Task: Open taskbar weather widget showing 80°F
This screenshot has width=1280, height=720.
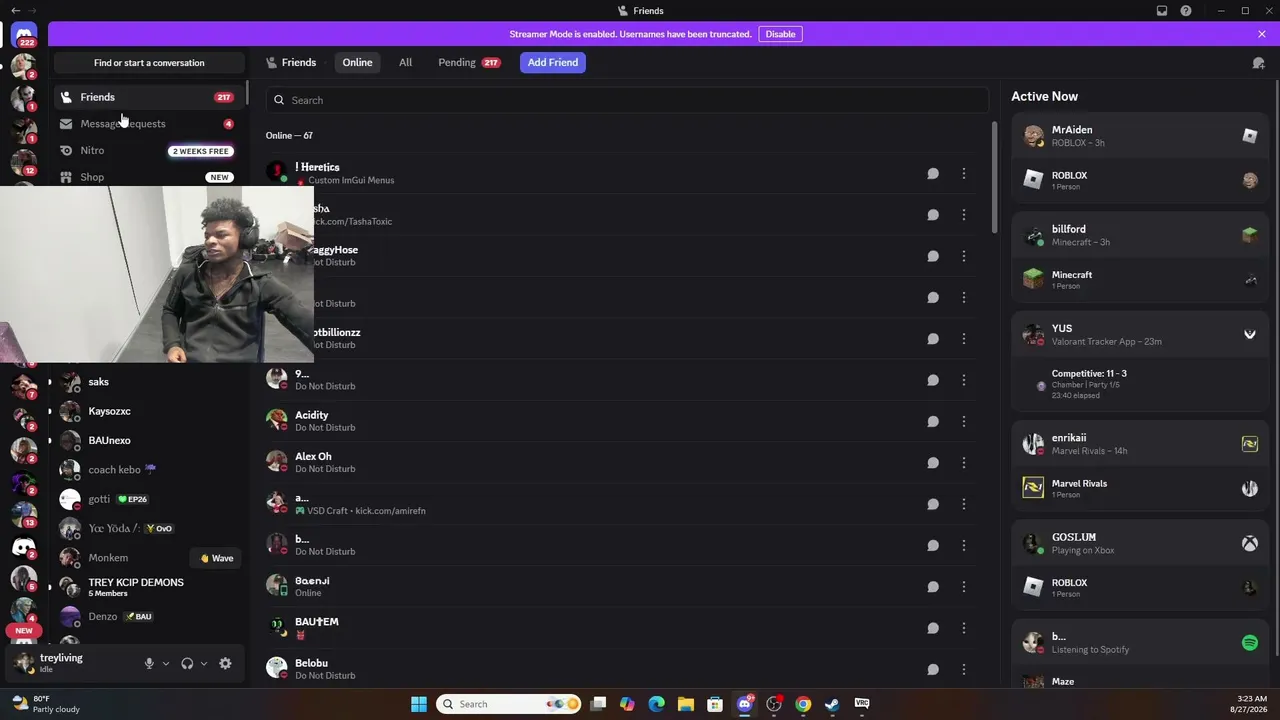Action: (45, 704)
